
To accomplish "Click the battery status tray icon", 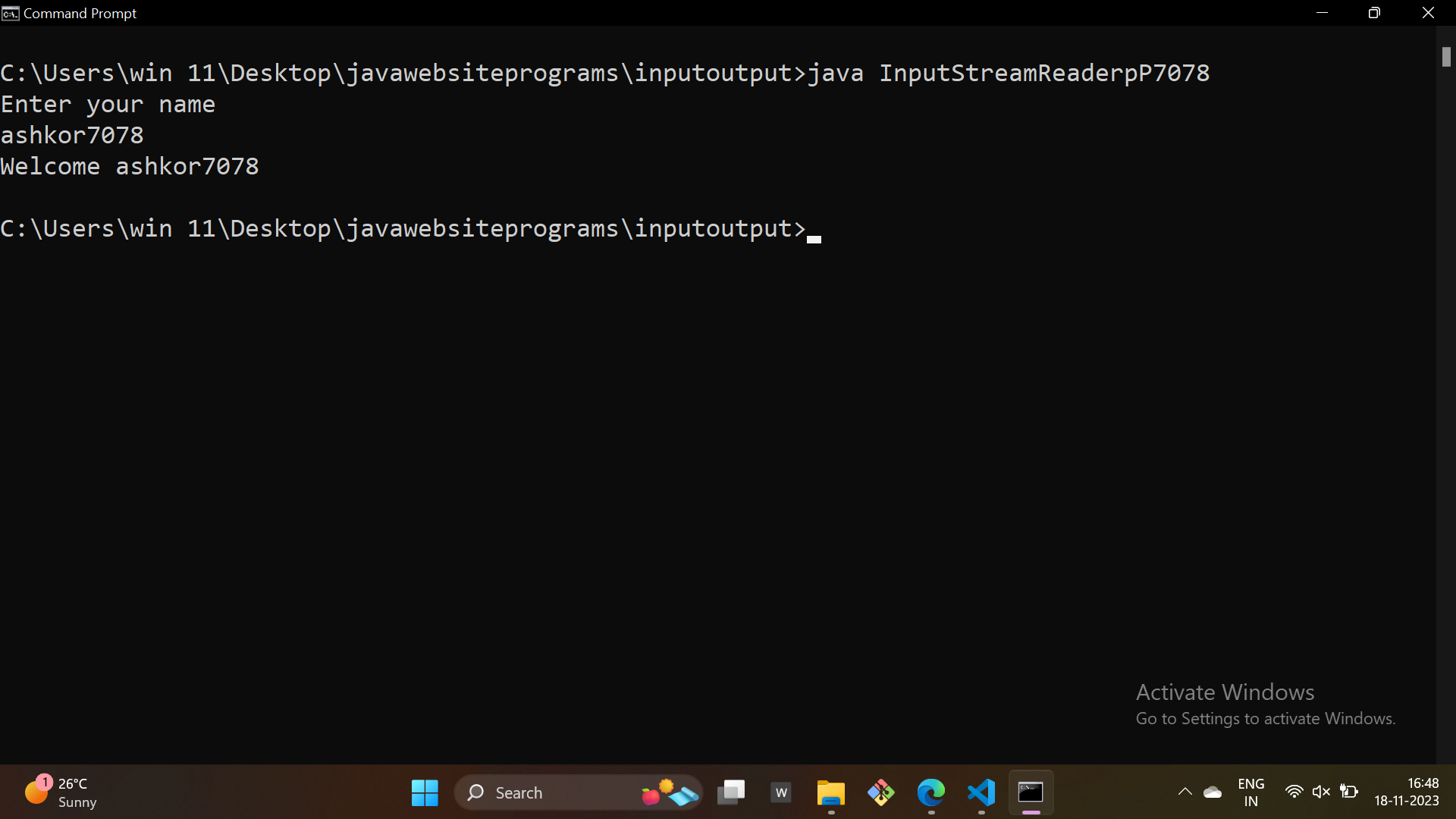I will point(1349,792).
